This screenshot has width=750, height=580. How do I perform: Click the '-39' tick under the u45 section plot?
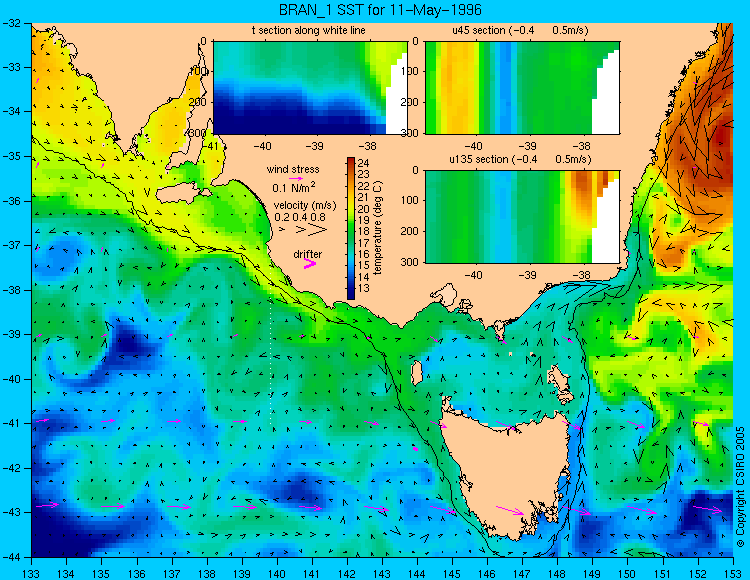click(528, 146)
